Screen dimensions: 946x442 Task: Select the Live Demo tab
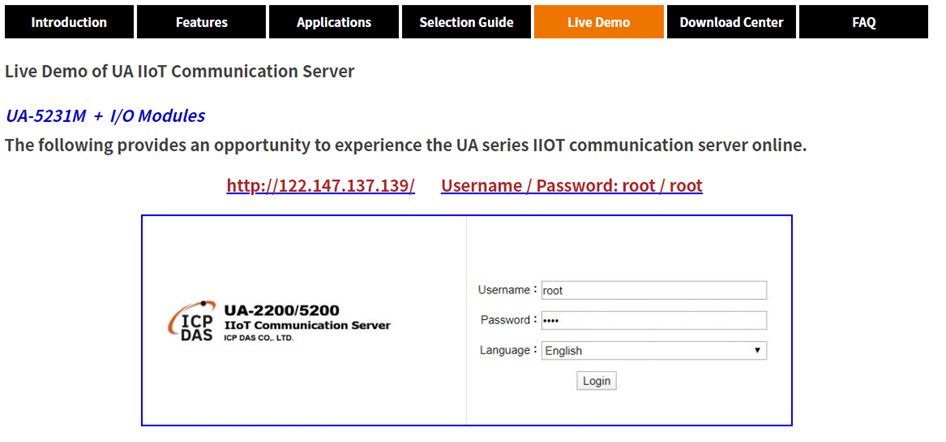(598, 22)
